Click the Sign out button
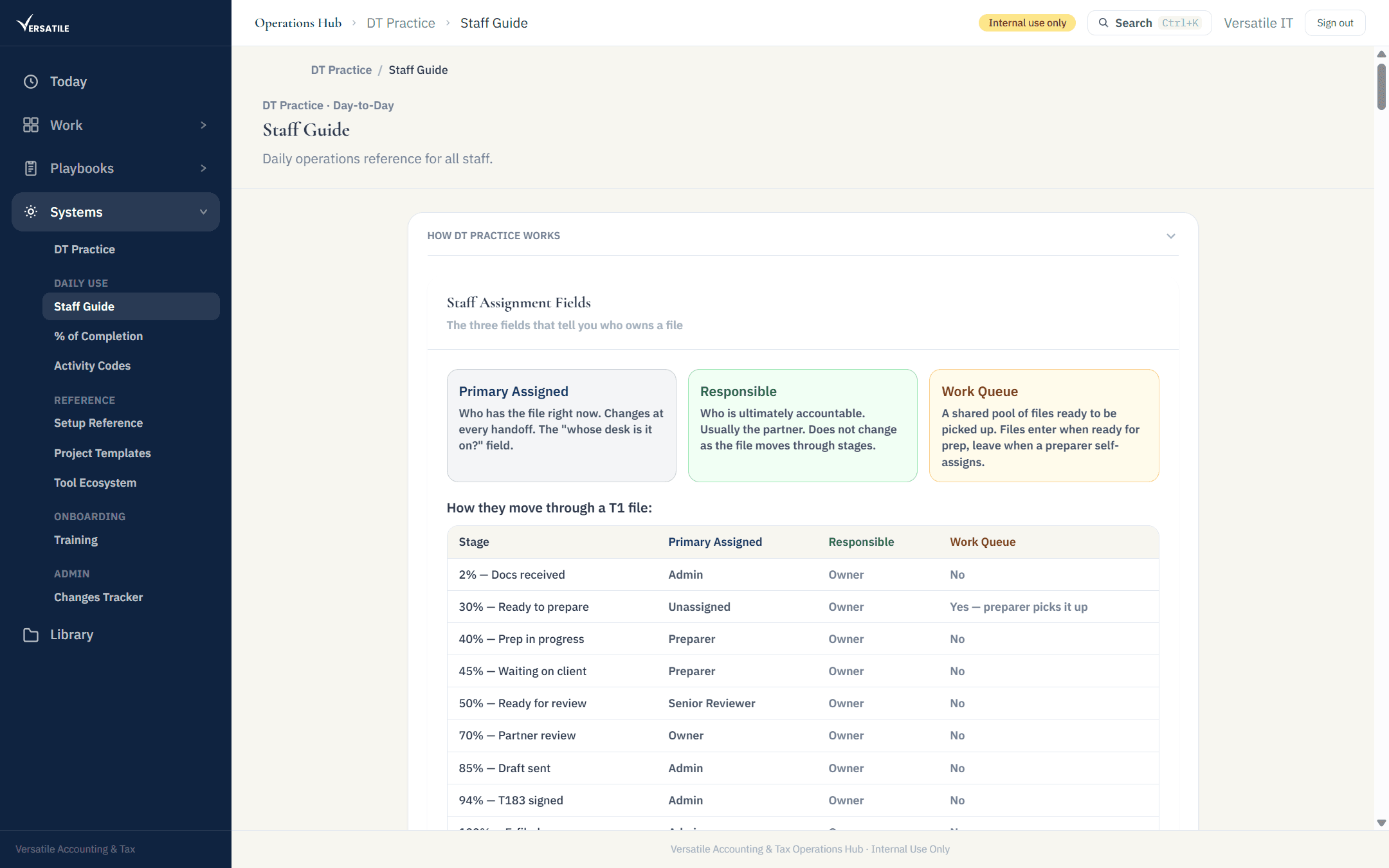This screenshot has height=868, width=1389. coord(1335,23)
